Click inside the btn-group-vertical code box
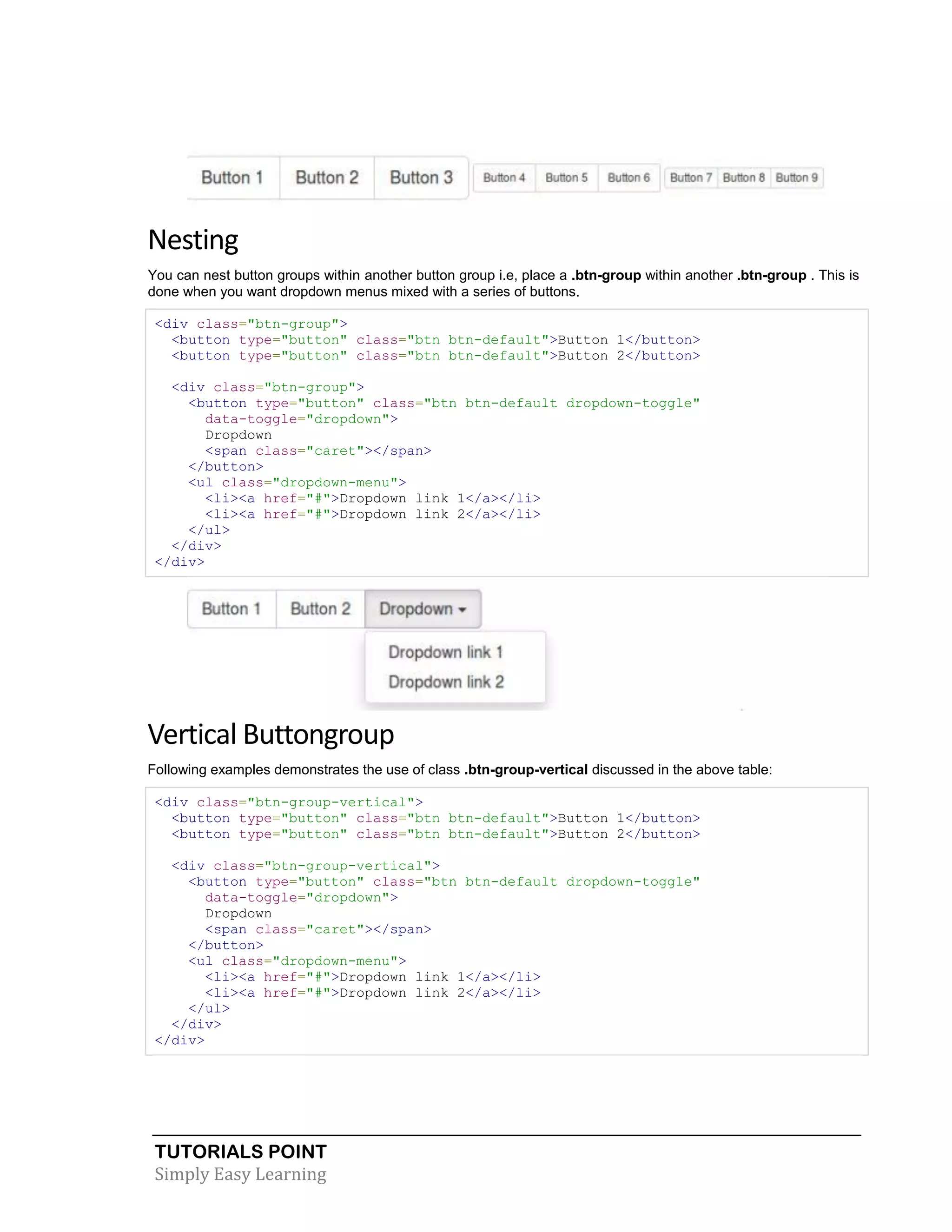 [x=506, y=921]
